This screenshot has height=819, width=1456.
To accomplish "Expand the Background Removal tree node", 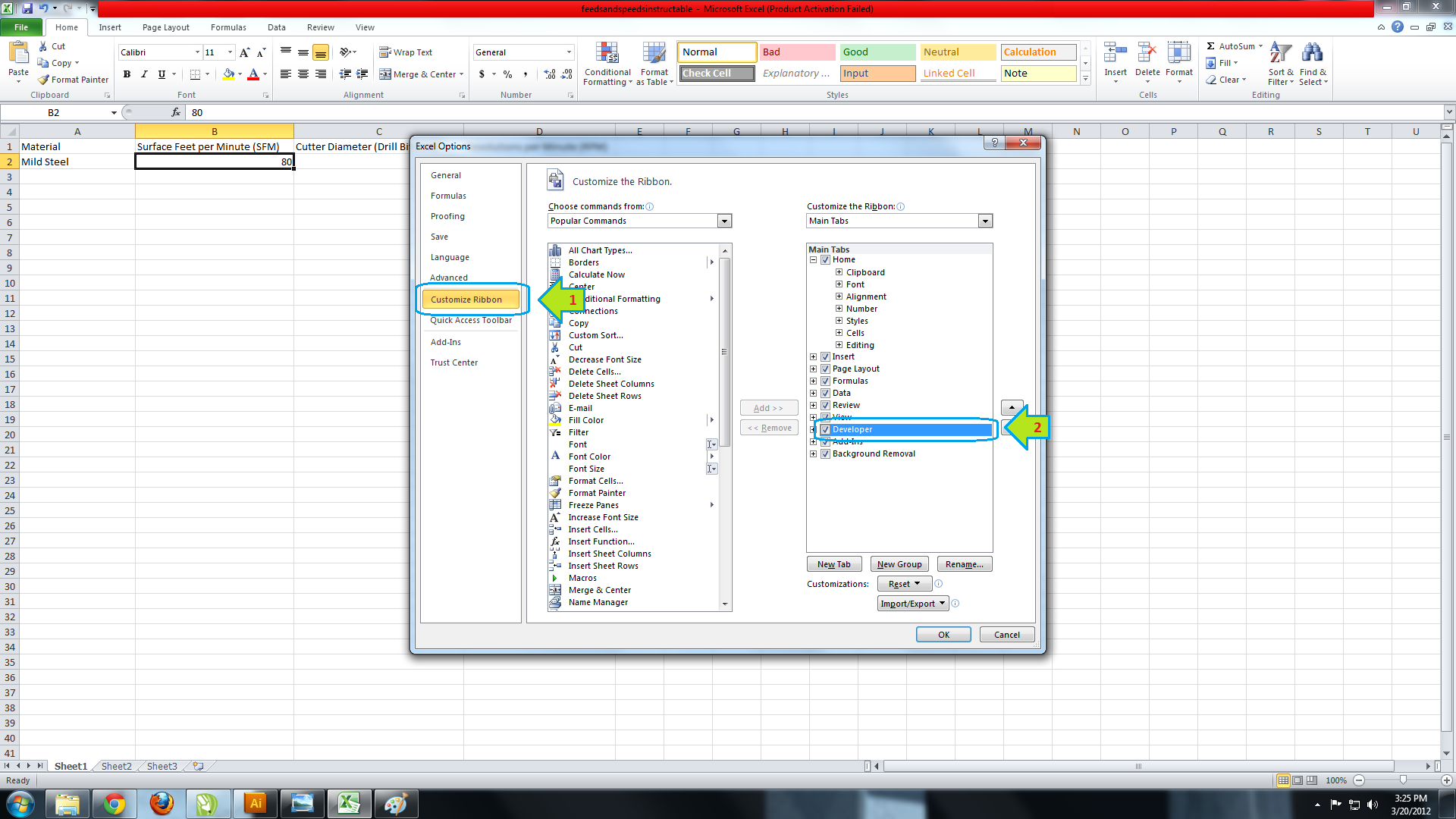I will coord(813,454).
